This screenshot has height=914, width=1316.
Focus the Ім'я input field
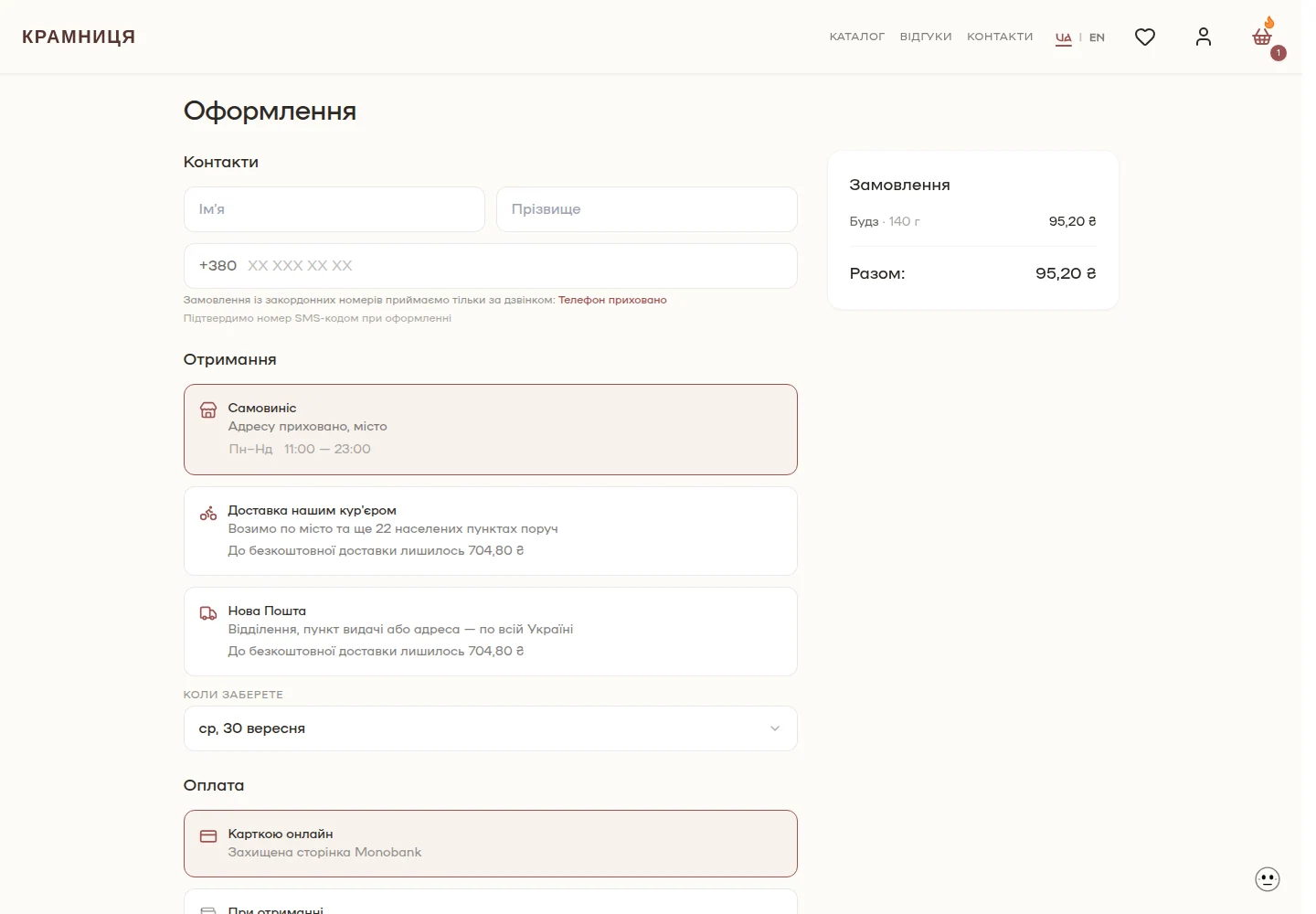click(x=334, y=209)
